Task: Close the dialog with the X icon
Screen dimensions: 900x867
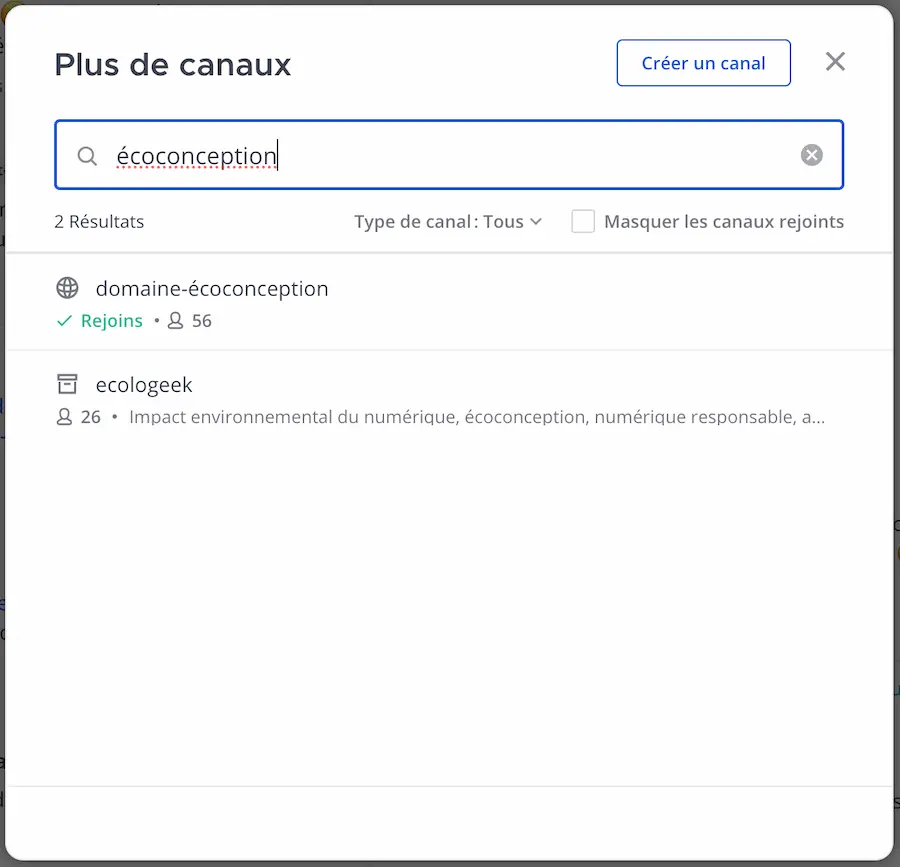Action: click(x=835, y=61)
